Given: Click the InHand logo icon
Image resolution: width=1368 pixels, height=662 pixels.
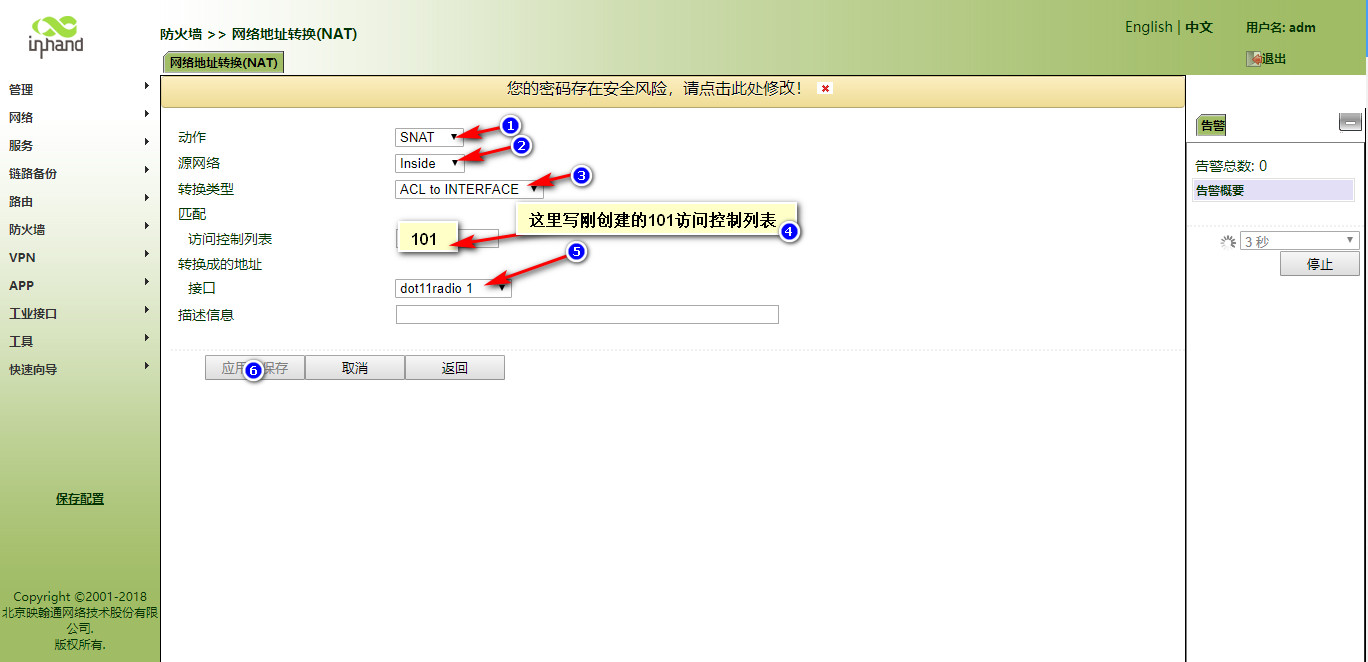Looking at the screenshot, I should (56, 34).
